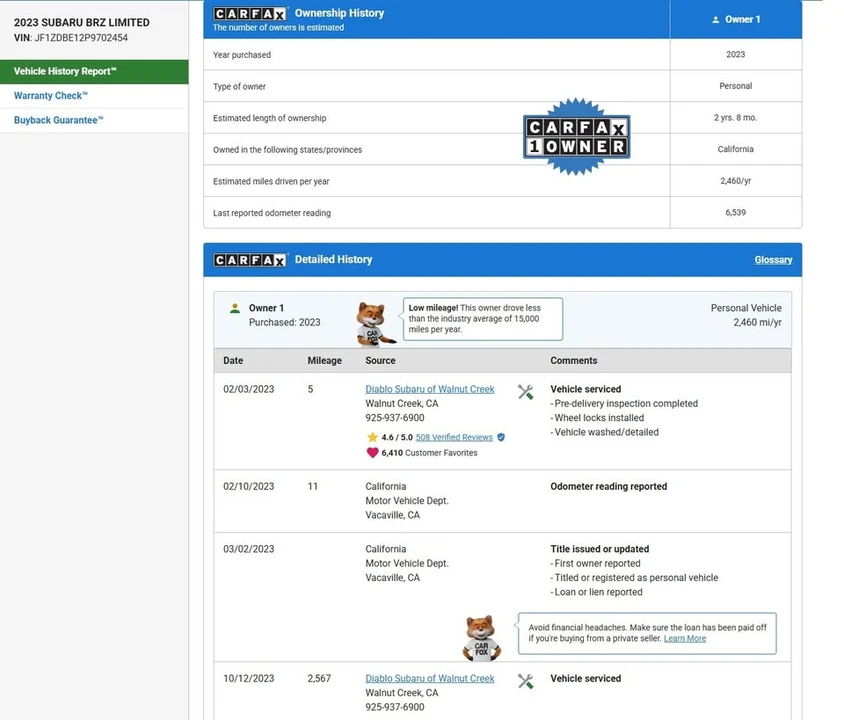The image size is (844, 720).
Task: Click the Date column header
Action: [233, 361]
